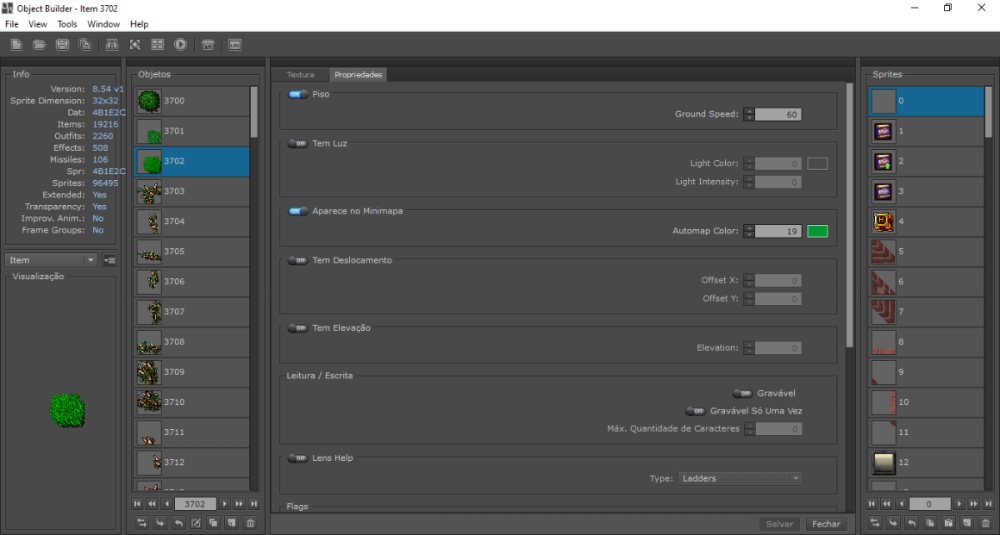The width and height of the screenshot is (1000, 535).
Task: Select object 3705 in Objetos list
Action: click(191, 251)
